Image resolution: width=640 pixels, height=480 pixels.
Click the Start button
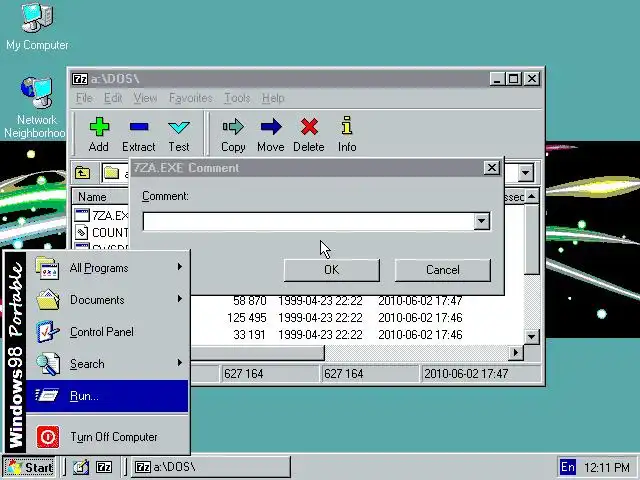click(29, 467)
